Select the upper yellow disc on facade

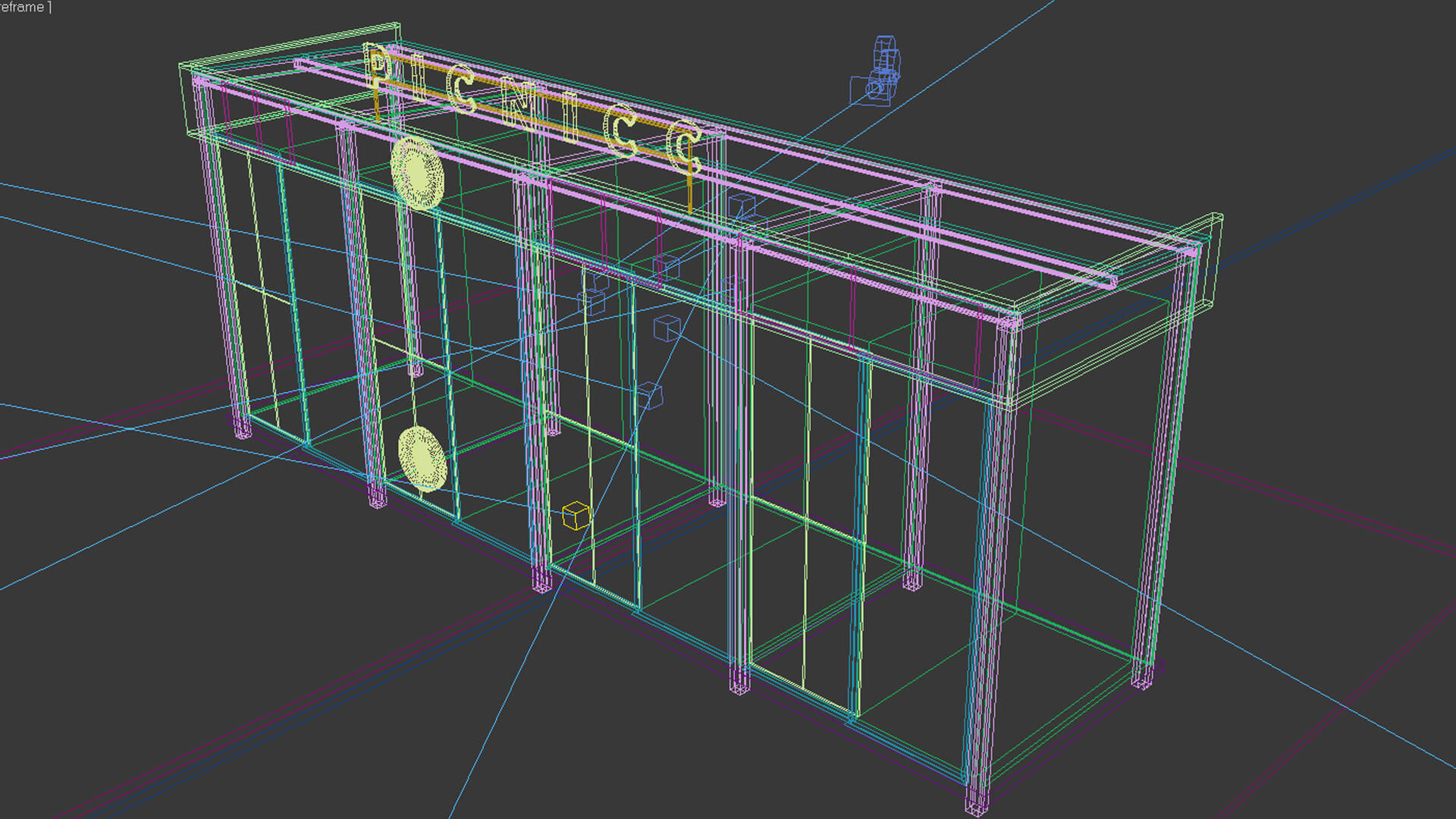point(417,174)
